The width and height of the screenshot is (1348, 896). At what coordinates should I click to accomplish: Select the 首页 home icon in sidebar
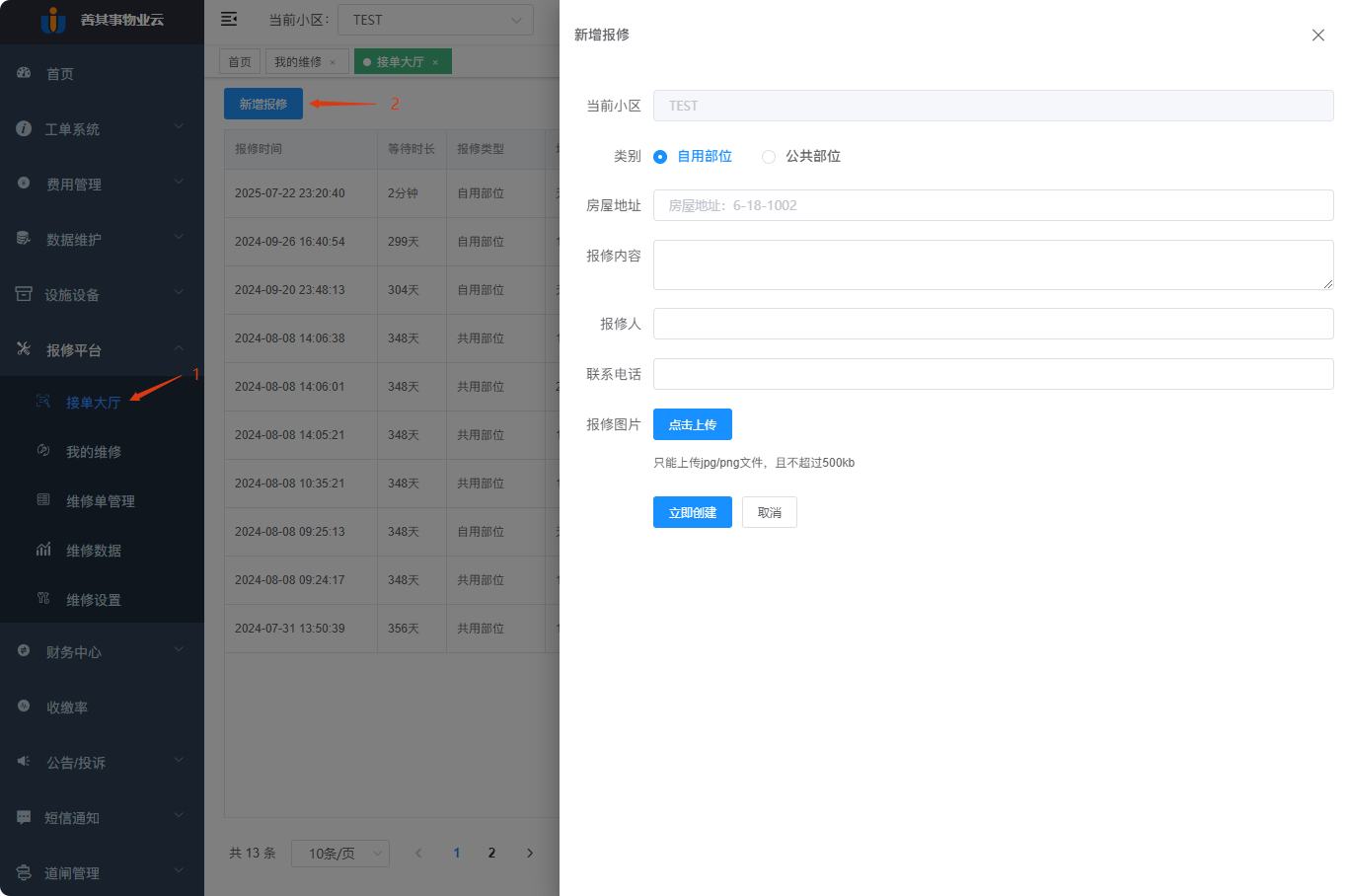24,73
